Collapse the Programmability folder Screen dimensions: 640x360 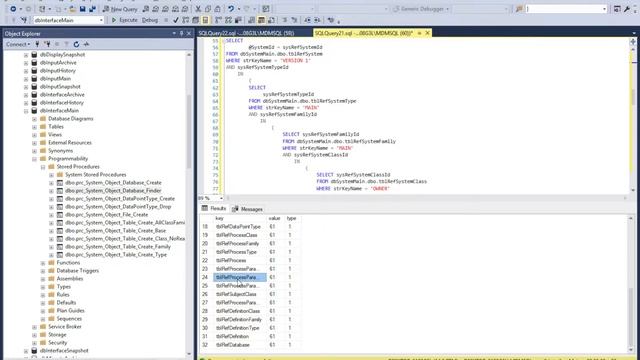point(35,159)
